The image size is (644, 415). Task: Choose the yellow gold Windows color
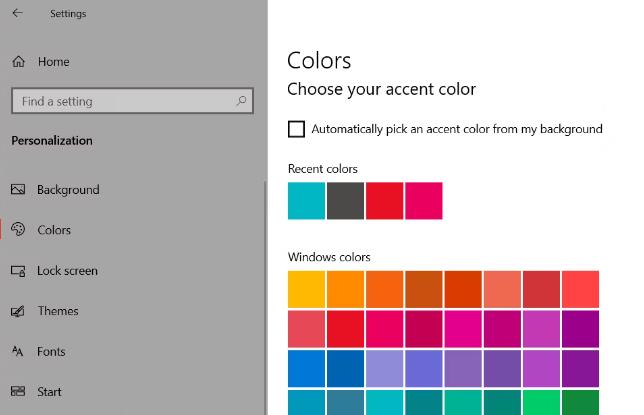306,289
